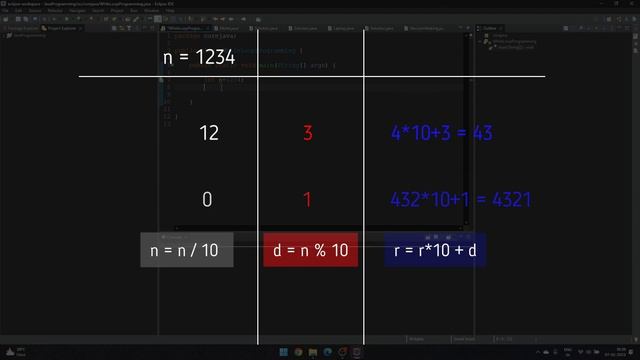The image size is (640, 360).
Task: Open the Edit menu
Action: [x=19, y=11]
